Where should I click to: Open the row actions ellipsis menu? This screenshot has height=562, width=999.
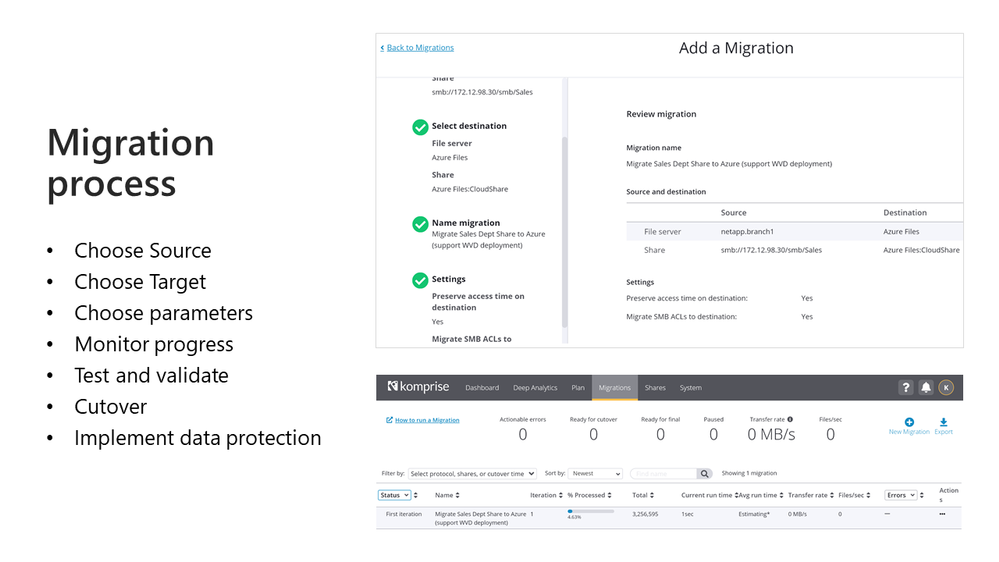tap(942, 514)
